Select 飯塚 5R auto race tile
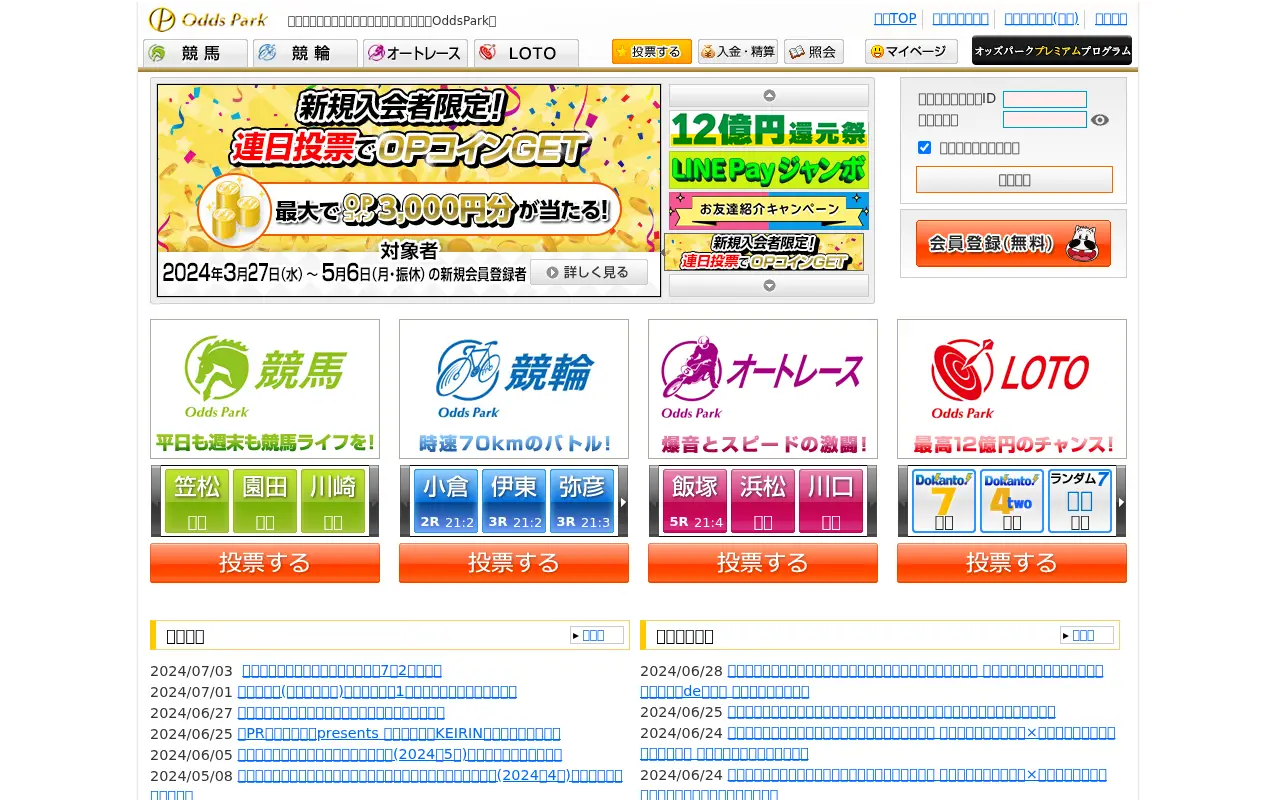This screenshot has height=800, width=1280. tap(695, 501)
